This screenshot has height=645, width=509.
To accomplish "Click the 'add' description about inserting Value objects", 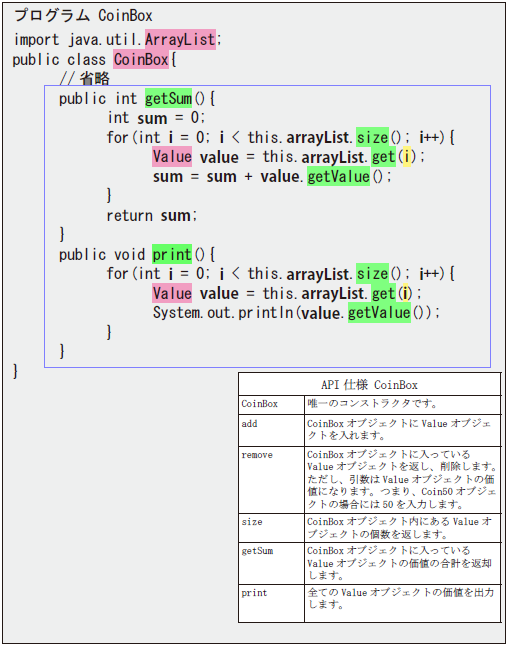I will pos(399,429).
